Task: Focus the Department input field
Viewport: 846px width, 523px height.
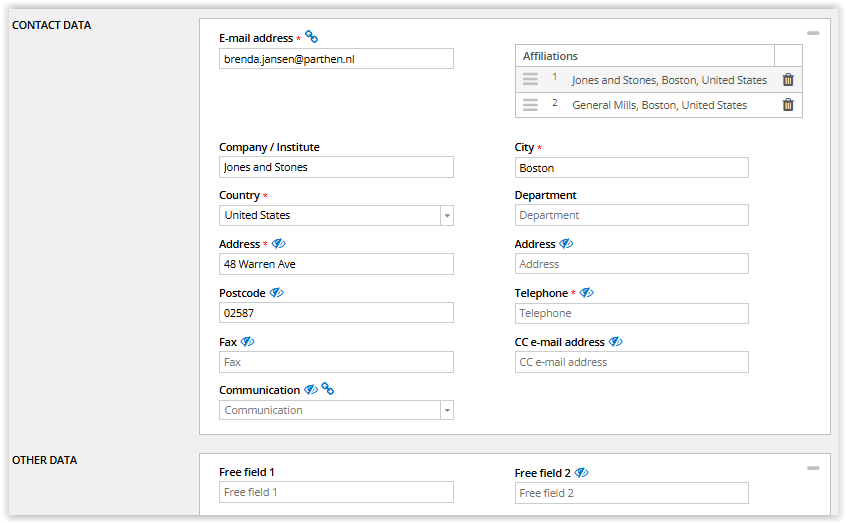Action: click(631, 215)
